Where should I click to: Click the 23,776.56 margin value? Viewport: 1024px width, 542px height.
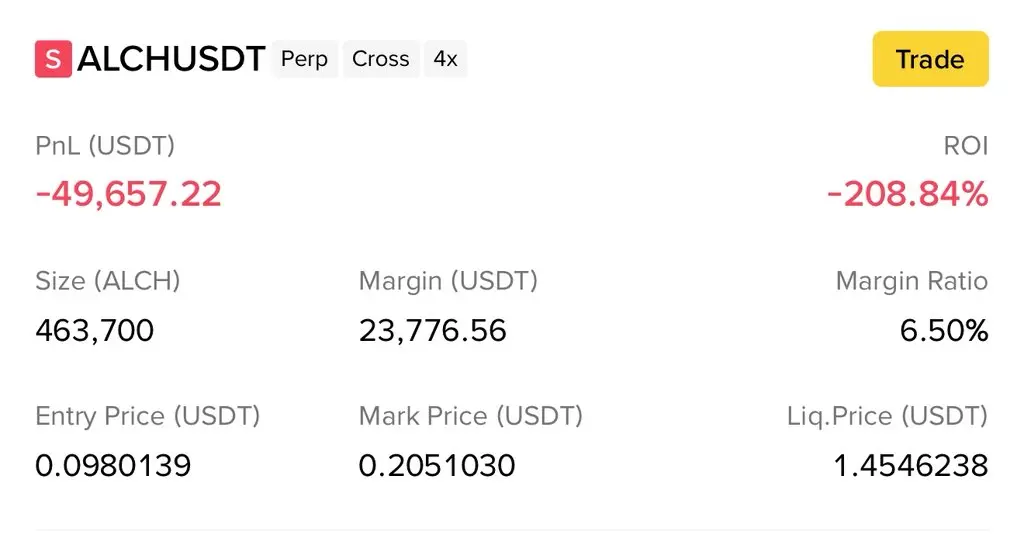coord(433,329)
